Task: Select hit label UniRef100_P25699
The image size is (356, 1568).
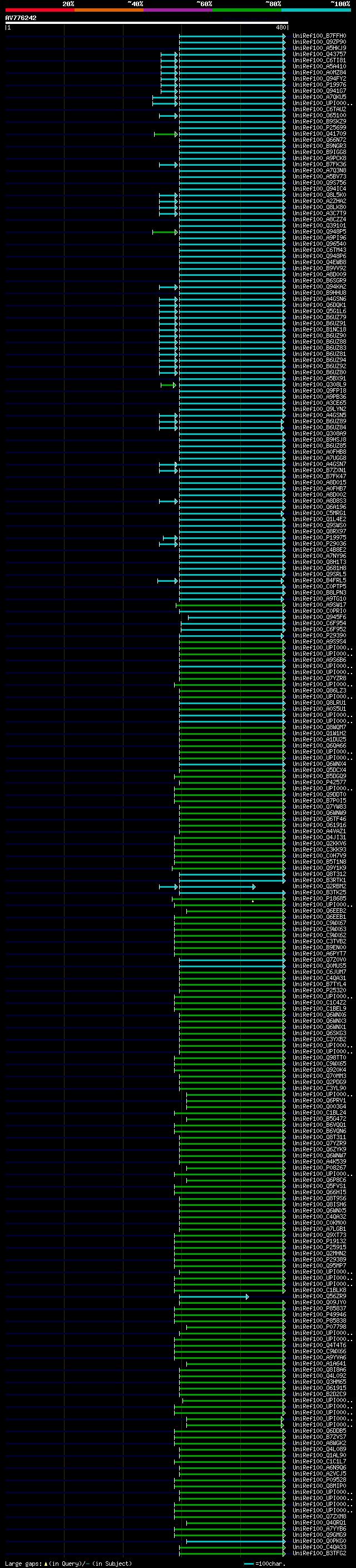Action: pyautogui.click(x=319, y=128)
